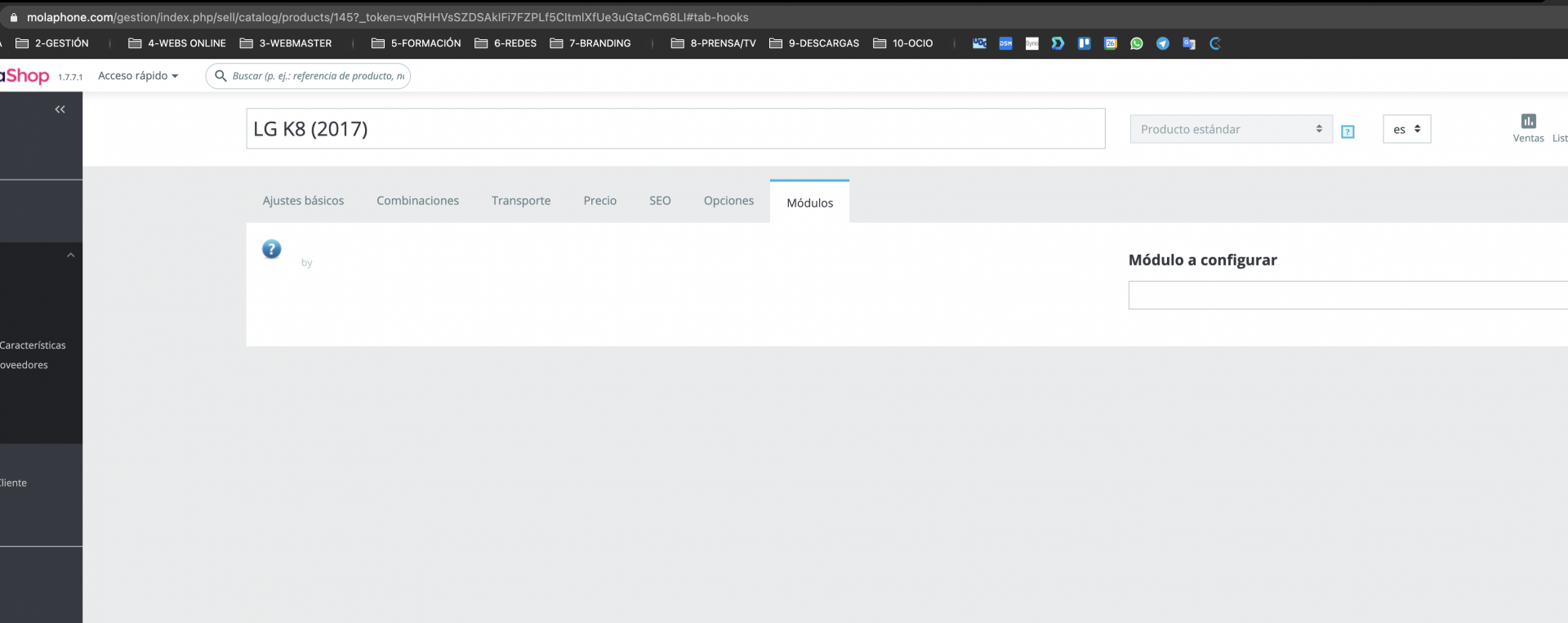
Task: Open the UOC bookmark icon
Action: [x=979, y=43]
